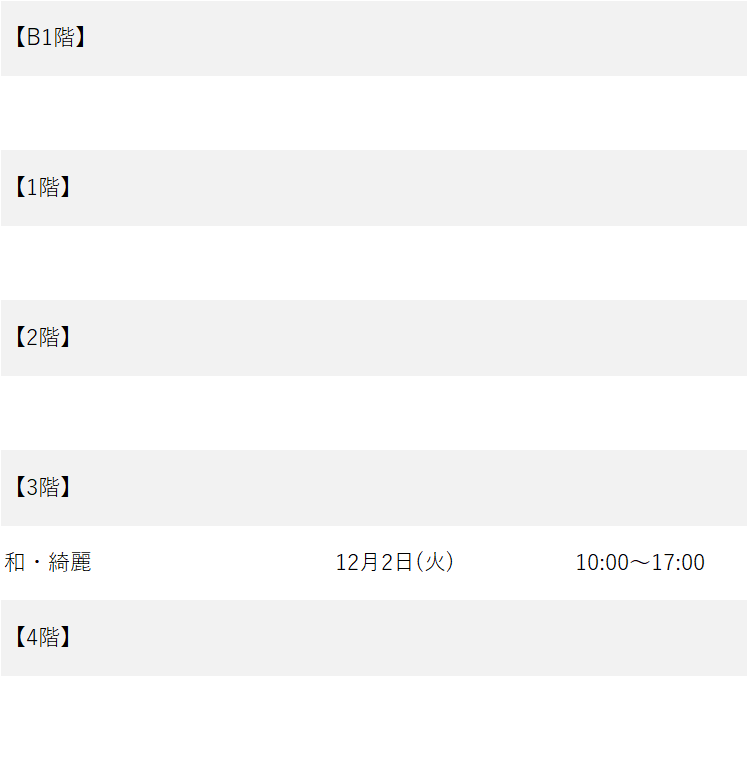Screen dimensions: 747x766
Task: Click the 12月2日 date text
Action: click(x=374, y=563)
